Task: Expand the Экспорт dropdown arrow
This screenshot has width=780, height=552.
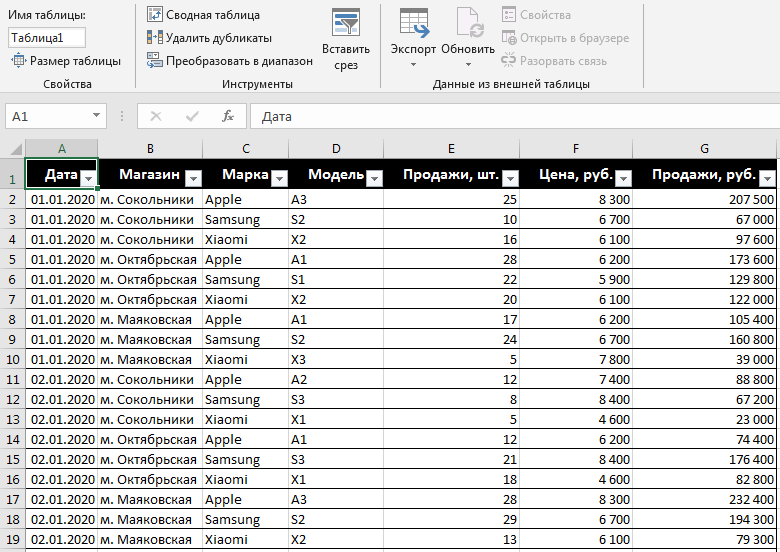Action: (413, 65)
